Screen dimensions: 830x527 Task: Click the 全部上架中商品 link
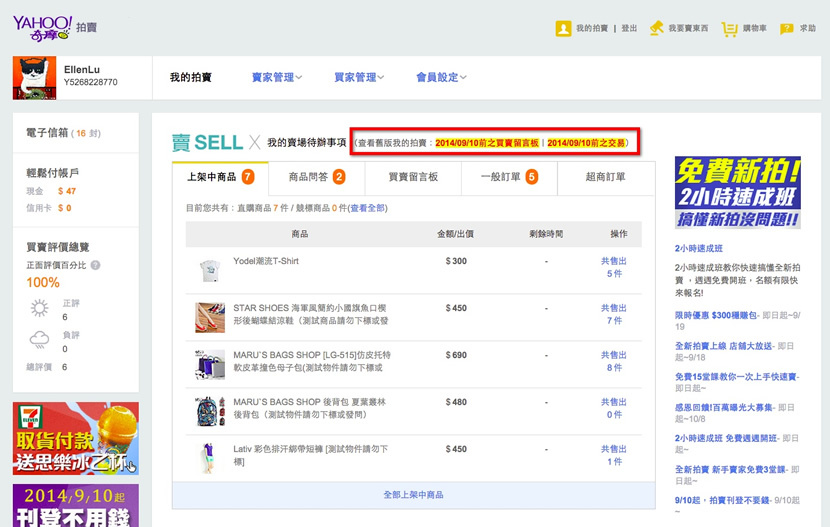(x=413, y=495)
